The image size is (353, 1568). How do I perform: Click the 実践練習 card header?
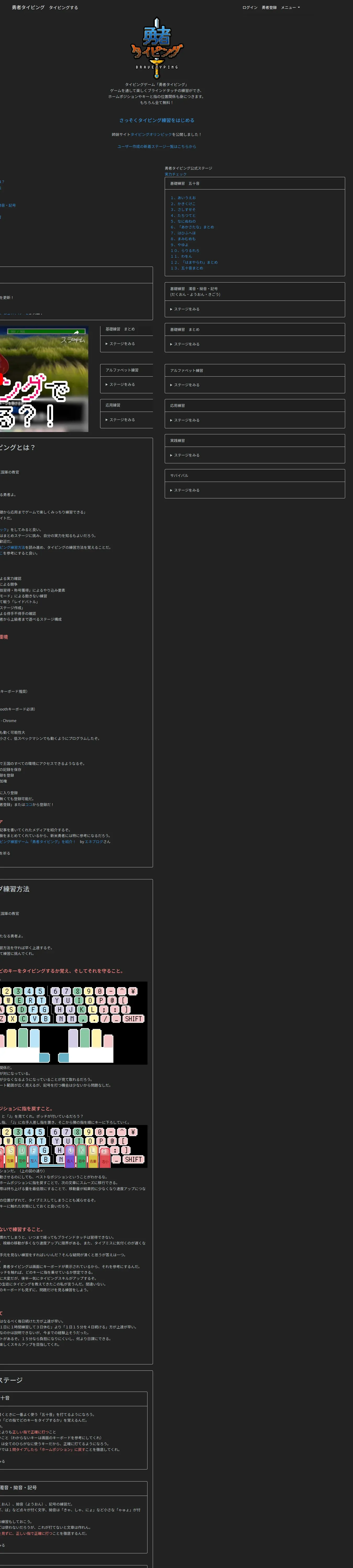point(254,441)
